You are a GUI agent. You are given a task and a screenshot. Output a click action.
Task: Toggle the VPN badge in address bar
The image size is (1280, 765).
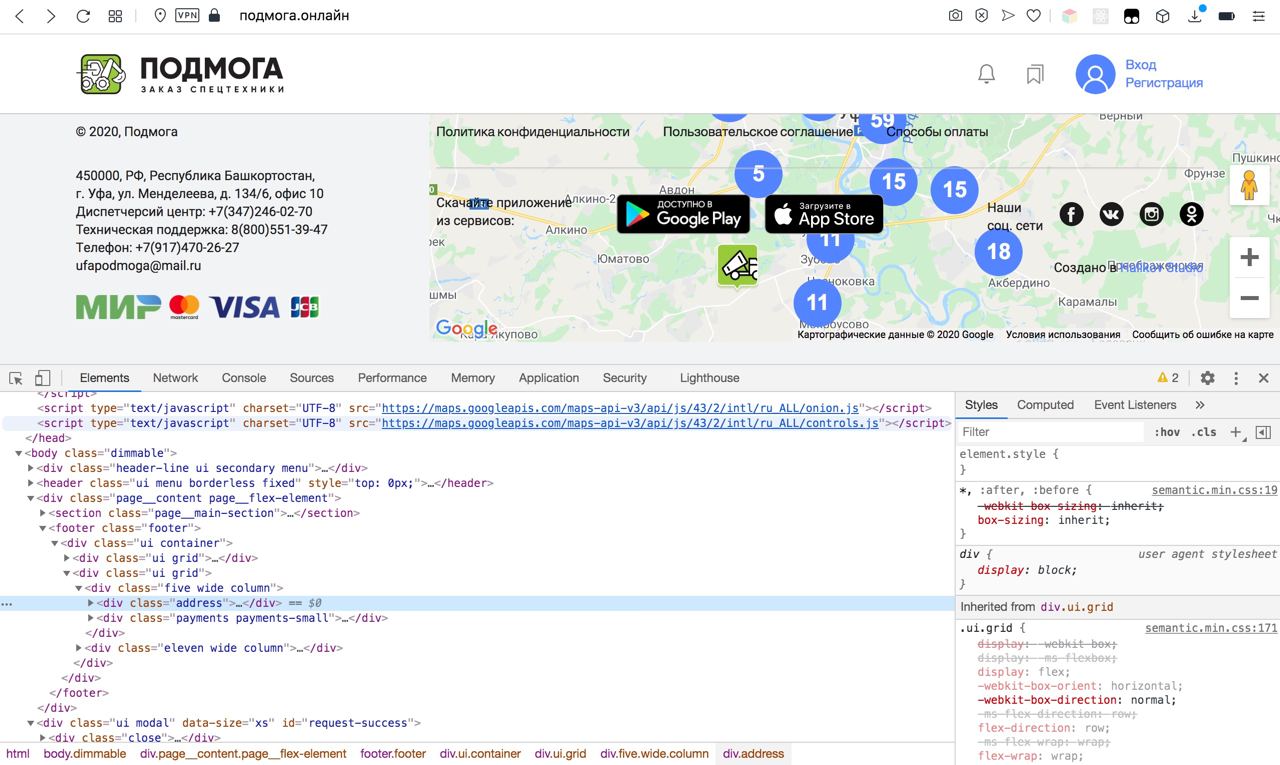coord(186,16)
